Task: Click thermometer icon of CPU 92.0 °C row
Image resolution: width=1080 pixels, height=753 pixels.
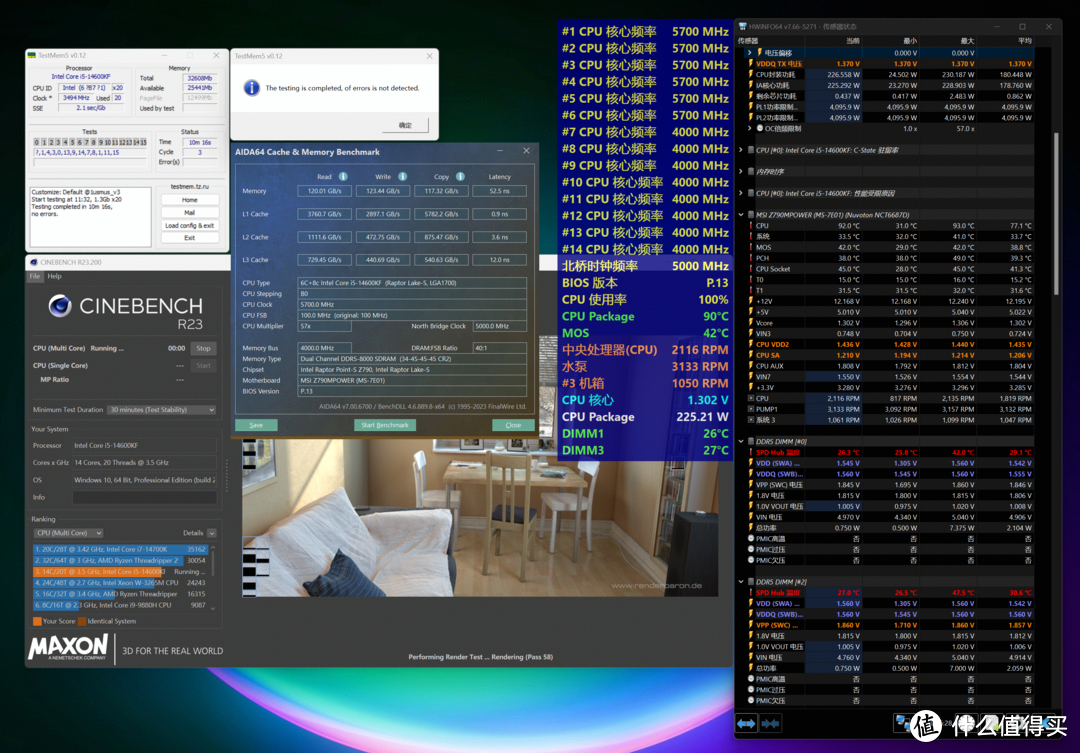Action: [x=751, y=225]
